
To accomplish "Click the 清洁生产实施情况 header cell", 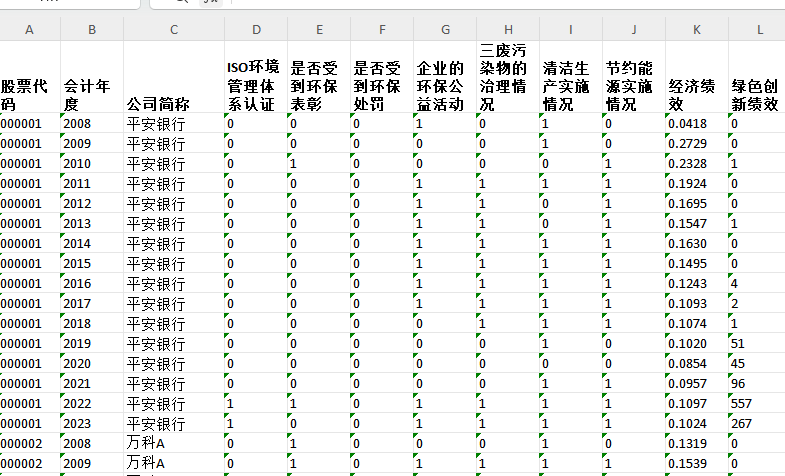I will pos(571,77).
